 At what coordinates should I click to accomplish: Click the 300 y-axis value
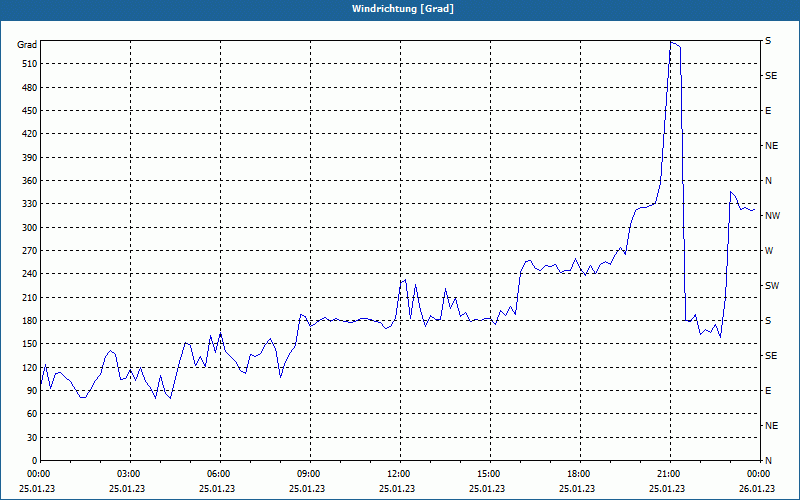(x=30, y=227)
